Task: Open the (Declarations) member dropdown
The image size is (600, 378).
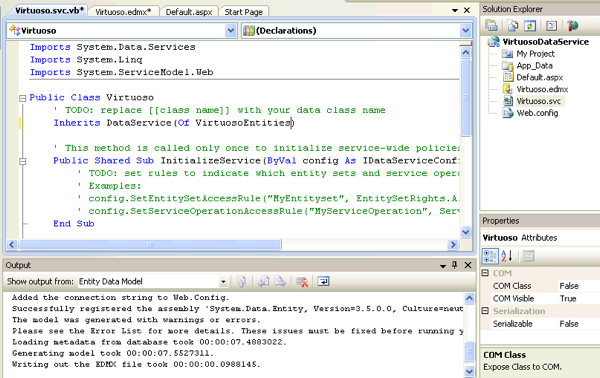Action: [465, 31]
